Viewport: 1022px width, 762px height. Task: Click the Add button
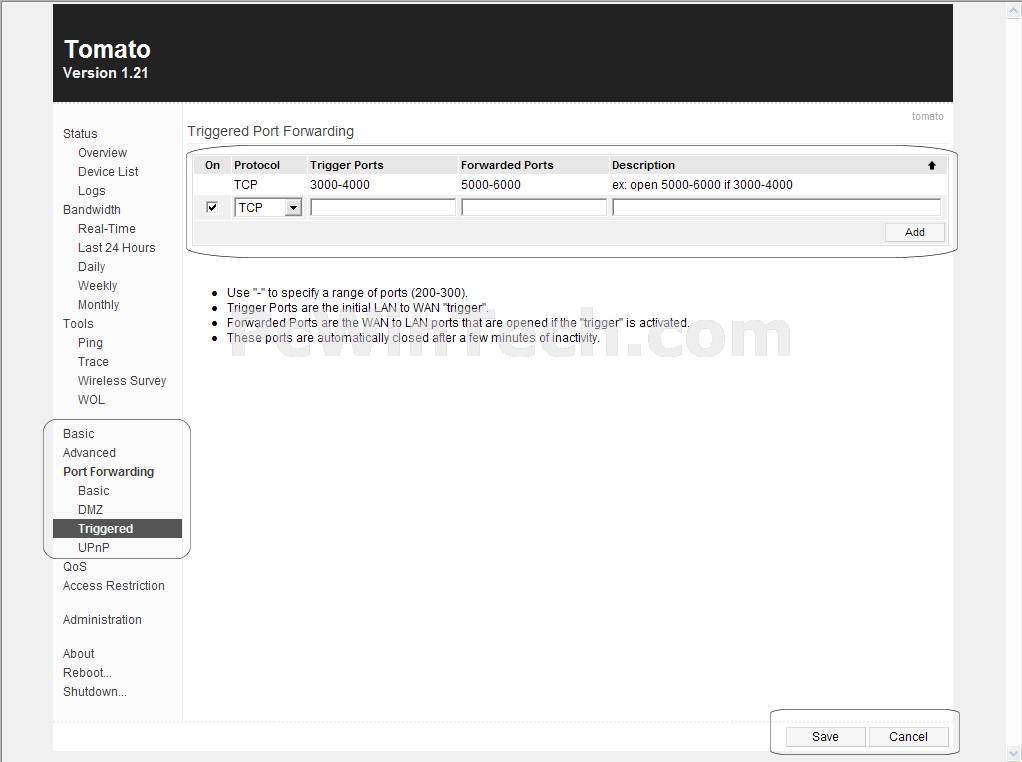click(x=914, y=232)
